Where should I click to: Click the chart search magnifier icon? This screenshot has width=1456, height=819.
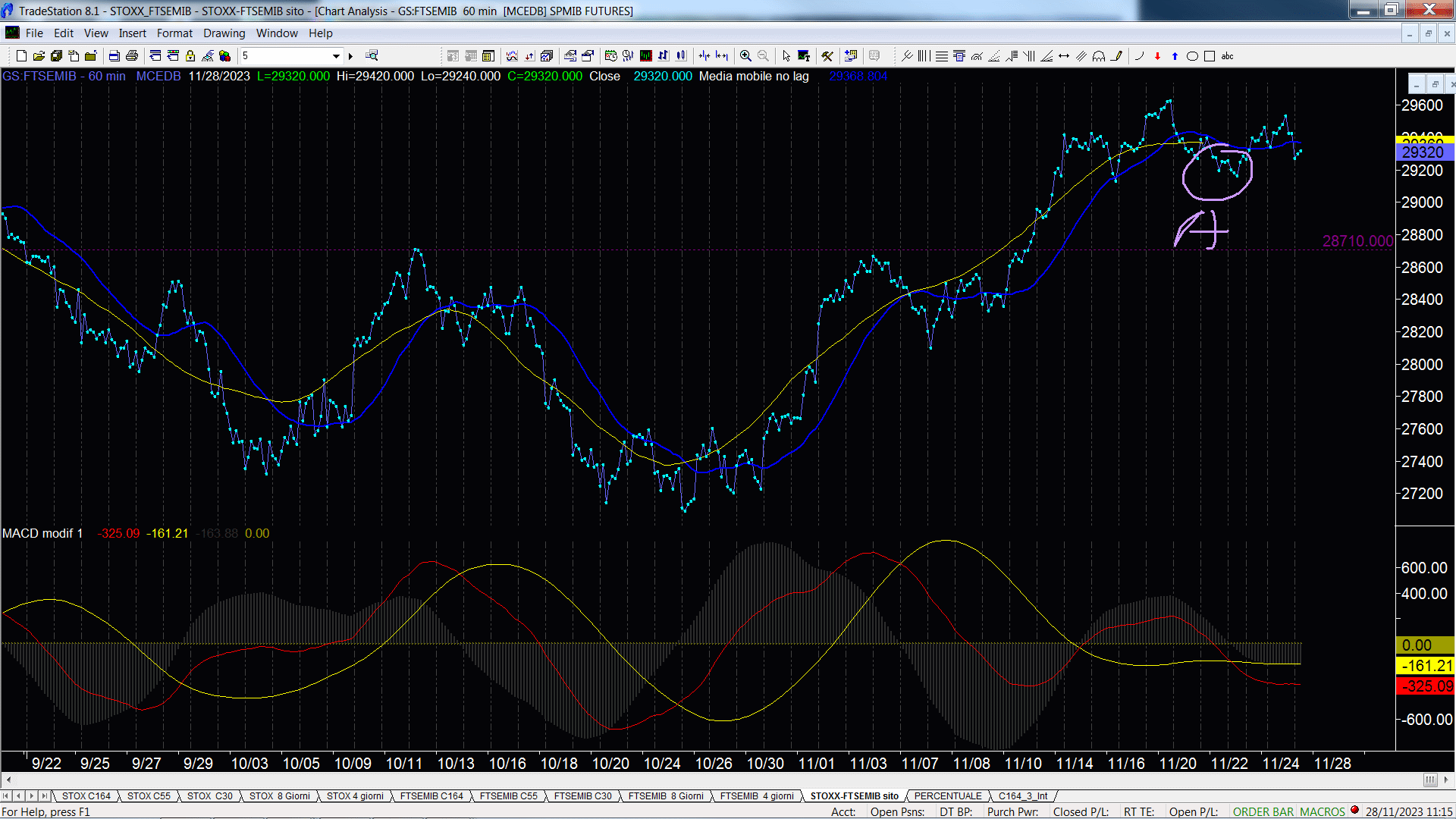(x=372, y=56)
